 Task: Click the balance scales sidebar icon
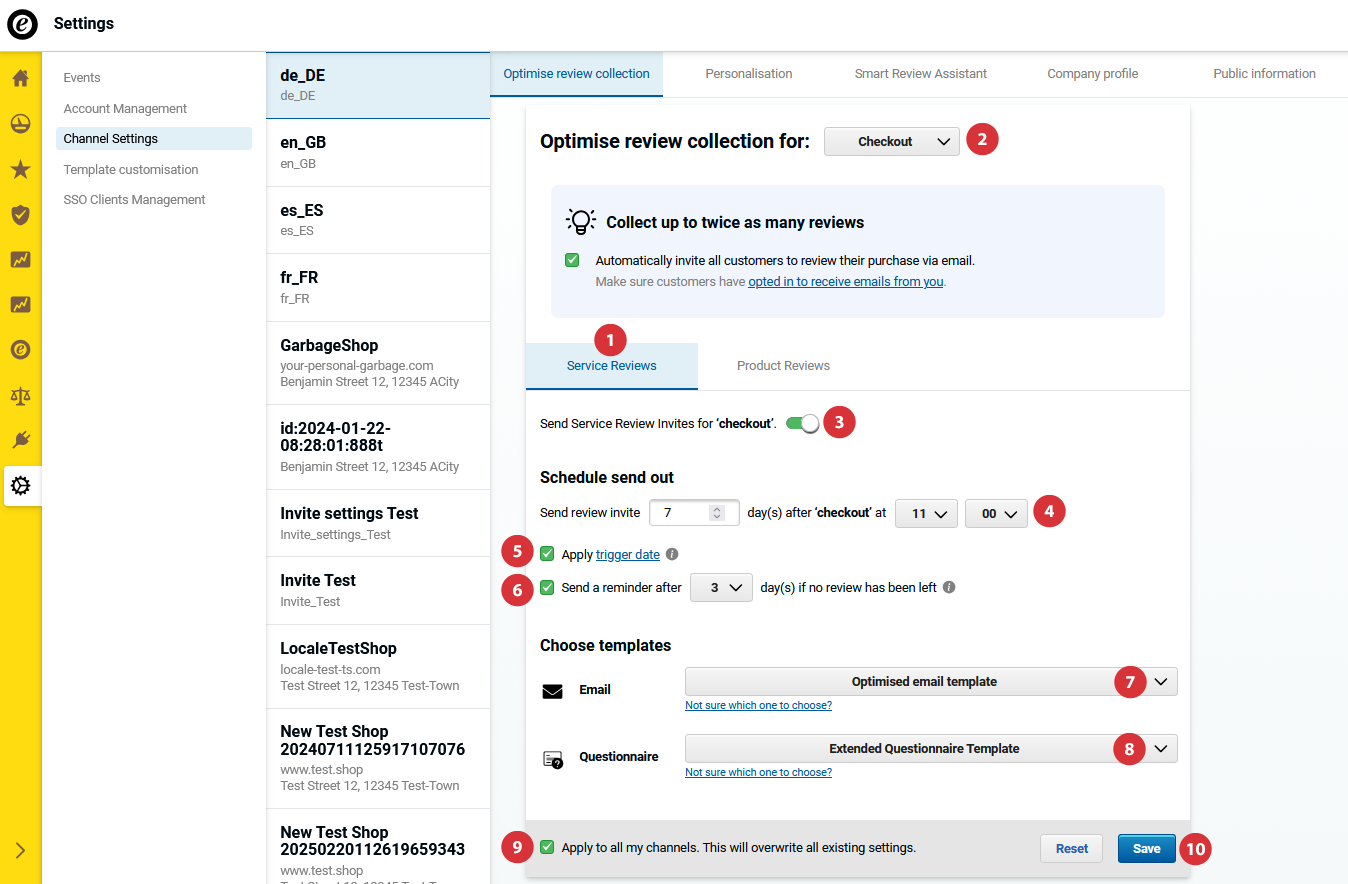(x=20, y=395)
